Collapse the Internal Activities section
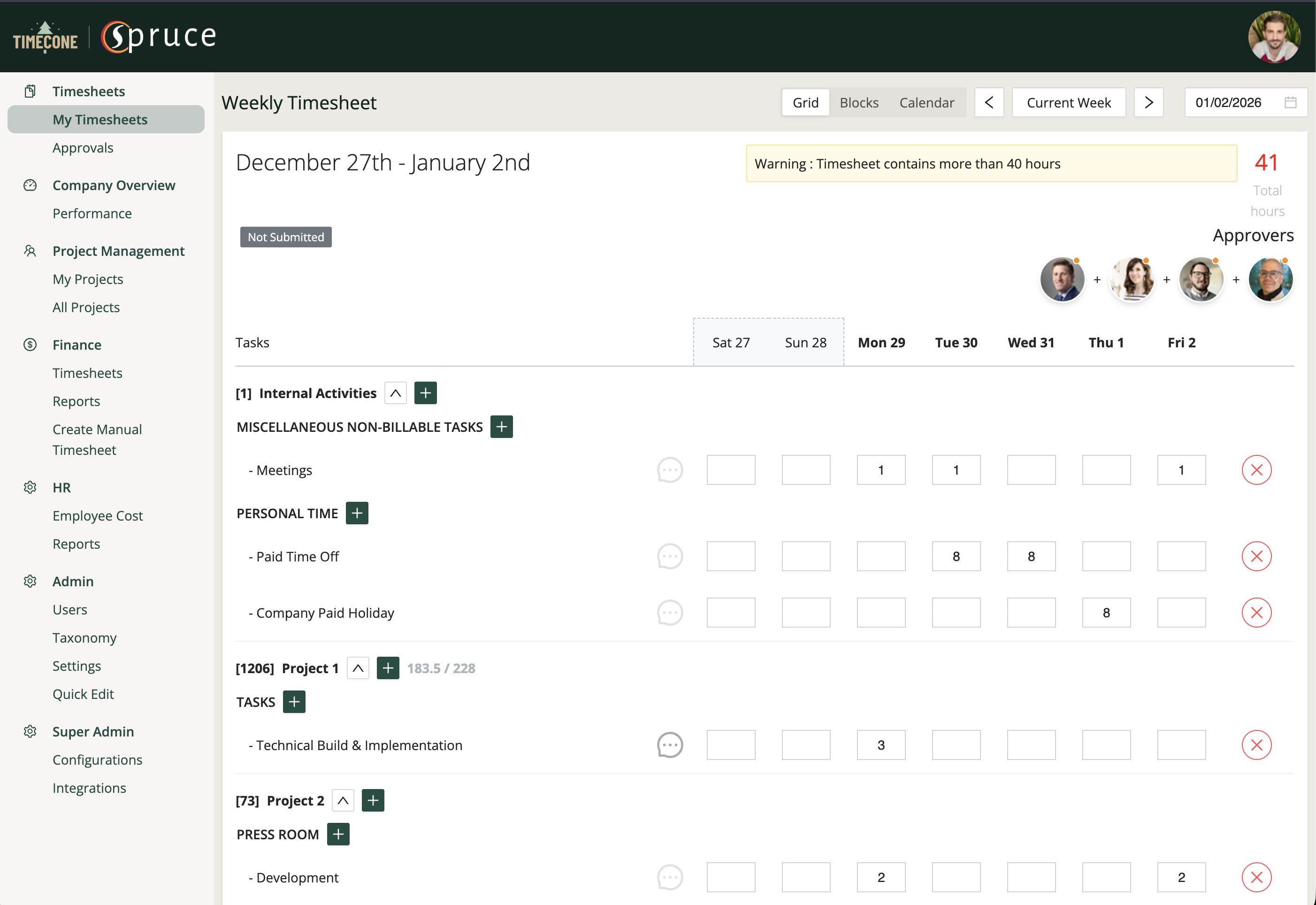The width and height of the screenshot is (1316, 905). pos(395,392)
